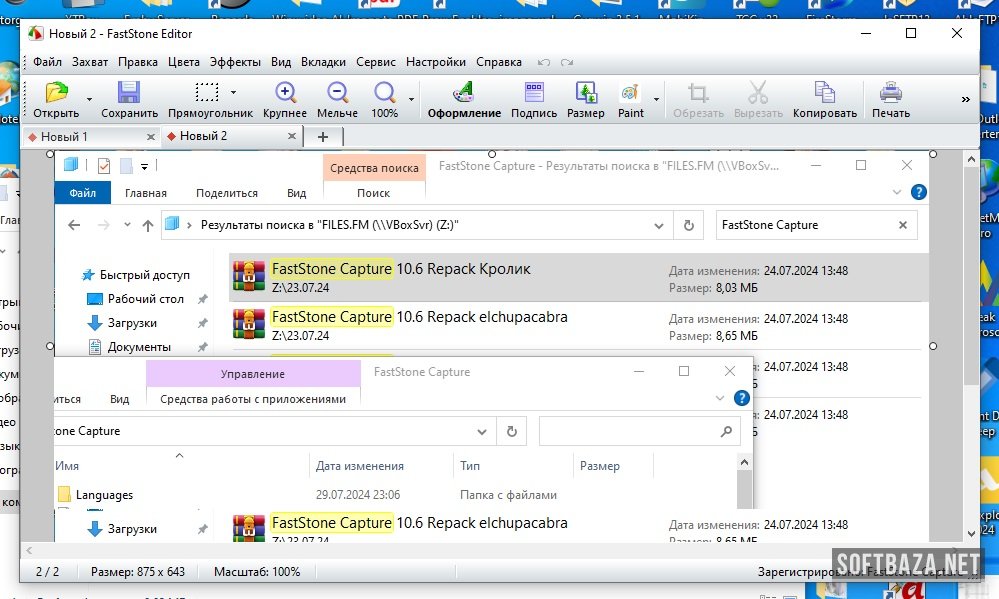Screen dimensions: 999x599
Task: Expand the zoom 100% dropdown arrow
Action: point(411,99)
